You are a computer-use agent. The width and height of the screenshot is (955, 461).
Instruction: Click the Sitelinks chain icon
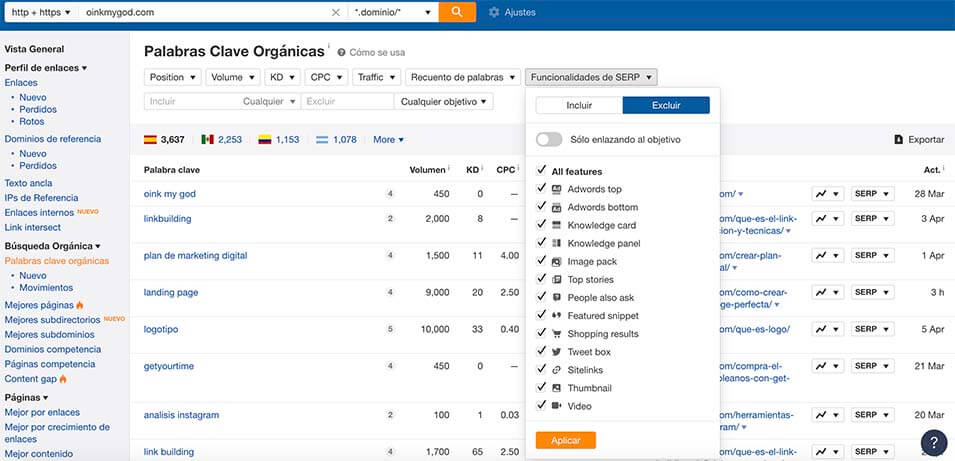[556, 370]
